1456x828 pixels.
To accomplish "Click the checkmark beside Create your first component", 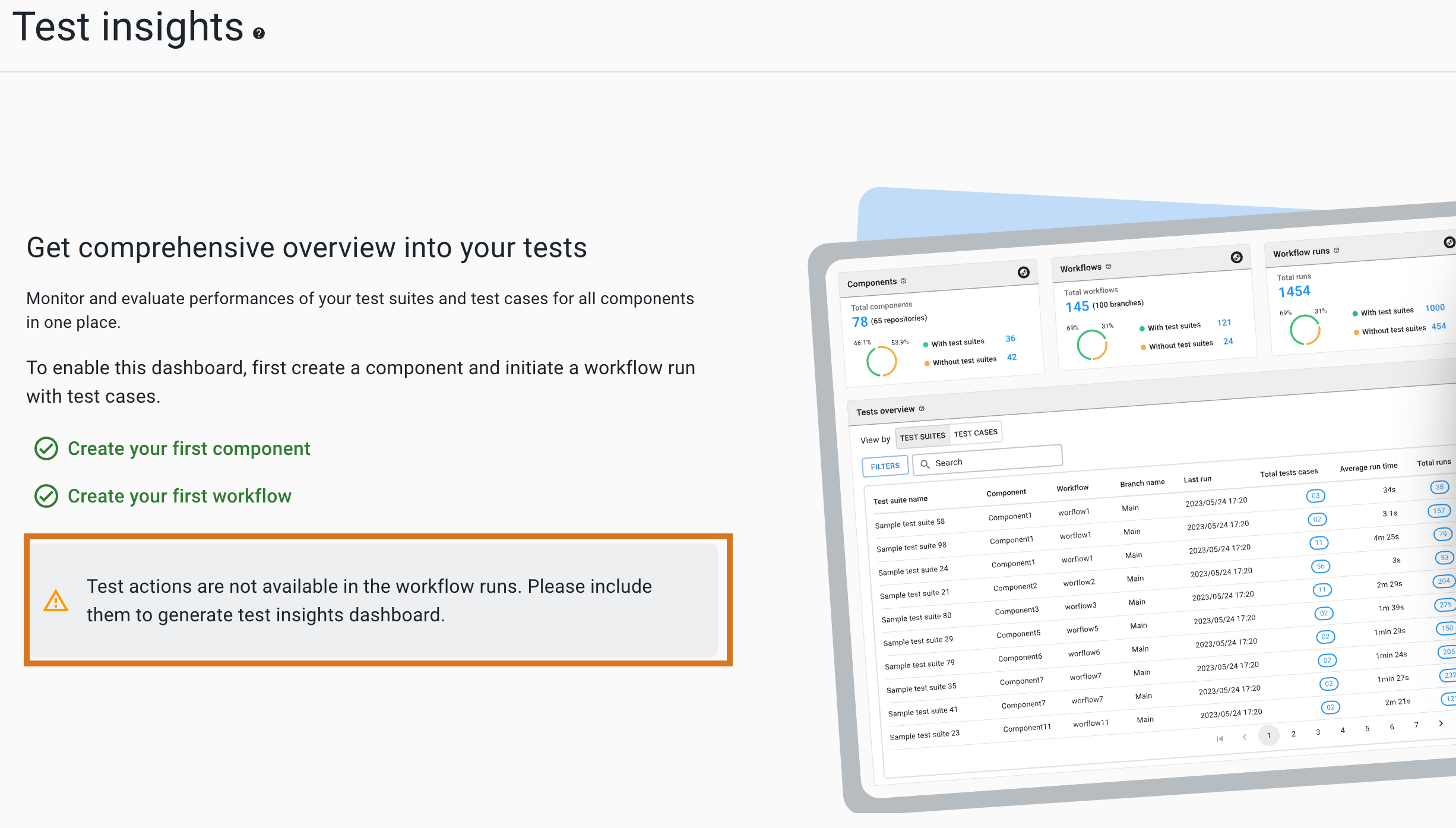I will 47,448.
